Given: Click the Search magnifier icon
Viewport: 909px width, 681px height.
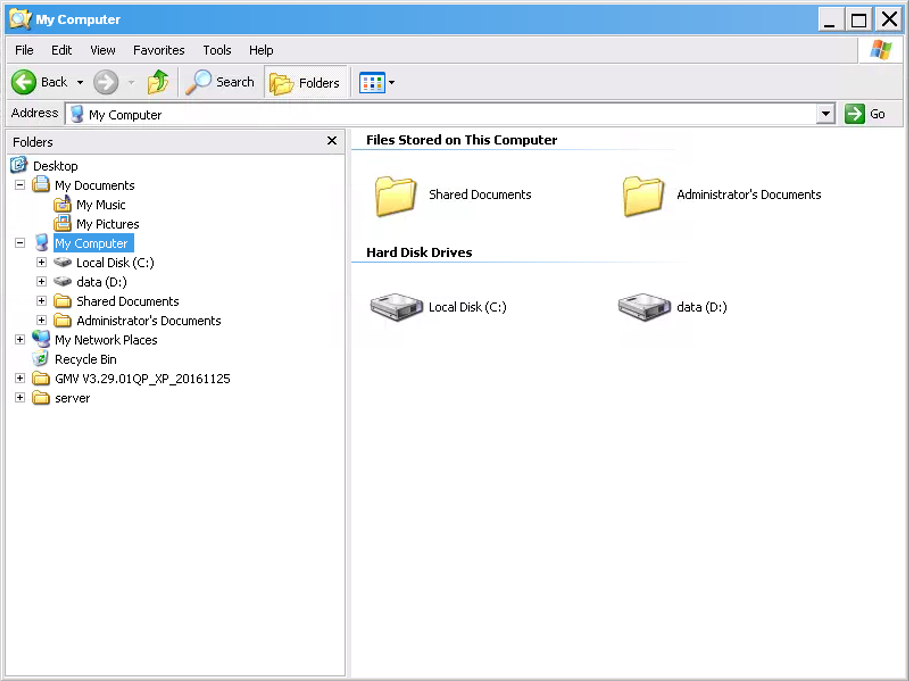Looking at the screenshot, I should [198, 82].
